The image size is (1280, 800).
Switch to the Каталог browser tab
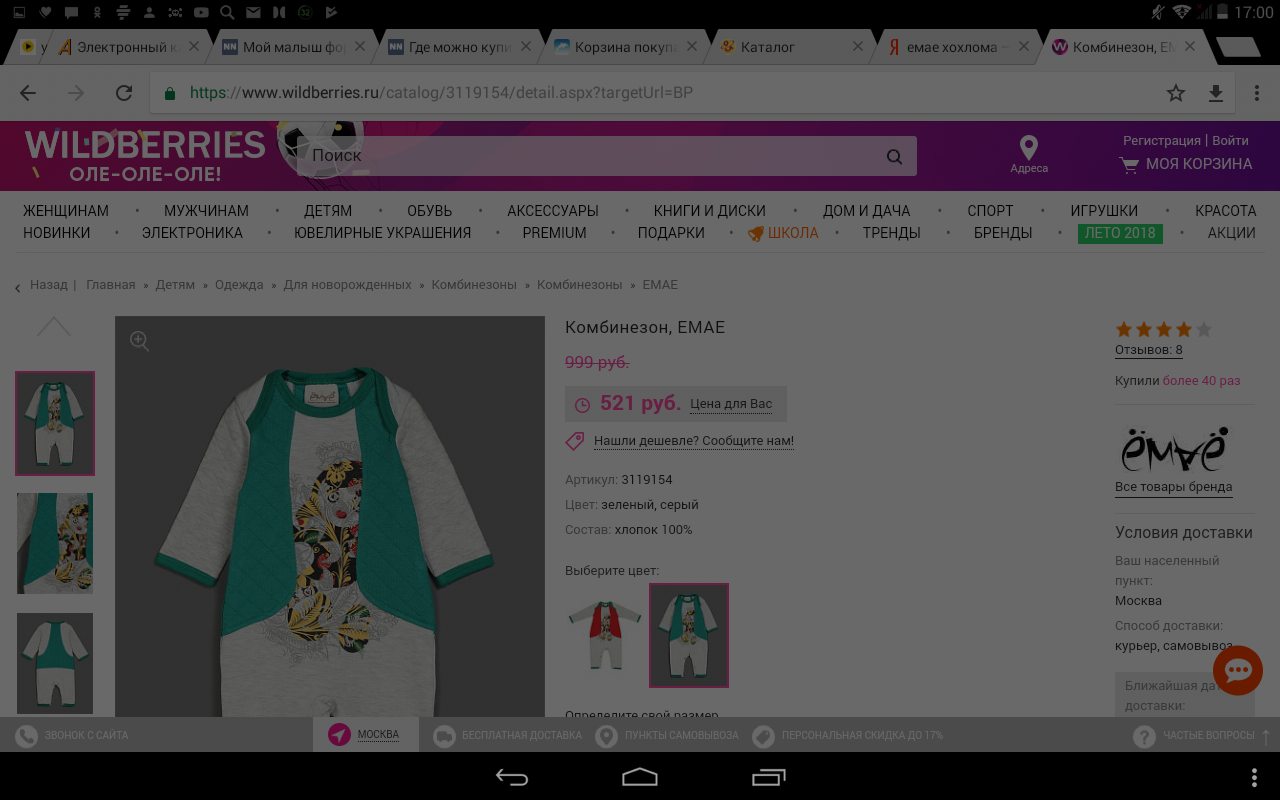[780, 47]
